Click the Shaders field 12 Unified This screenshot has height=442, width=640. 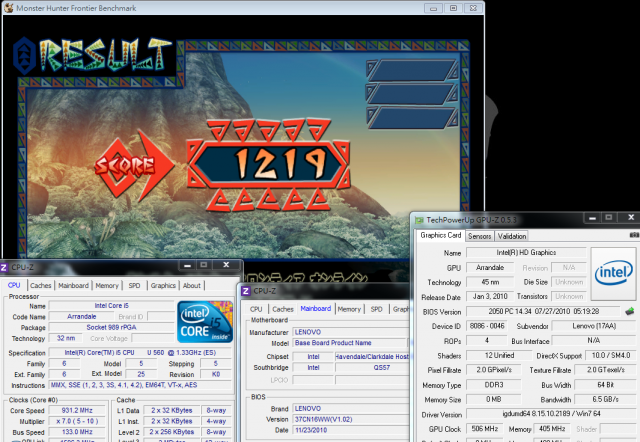pos(500,355)
